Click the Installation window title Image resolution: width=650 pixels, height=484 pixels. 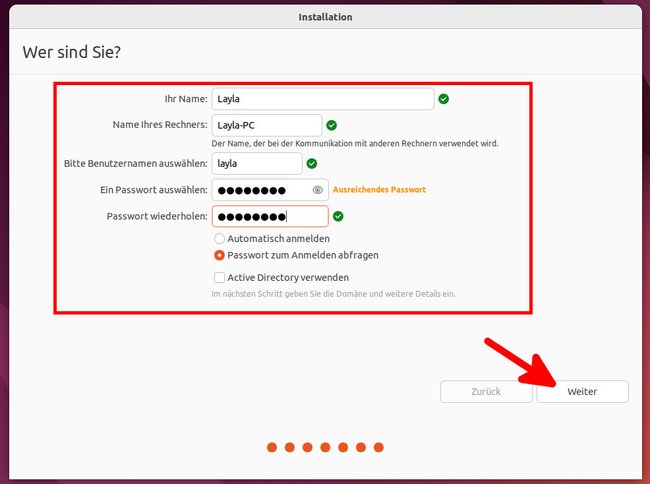[325, 17]
